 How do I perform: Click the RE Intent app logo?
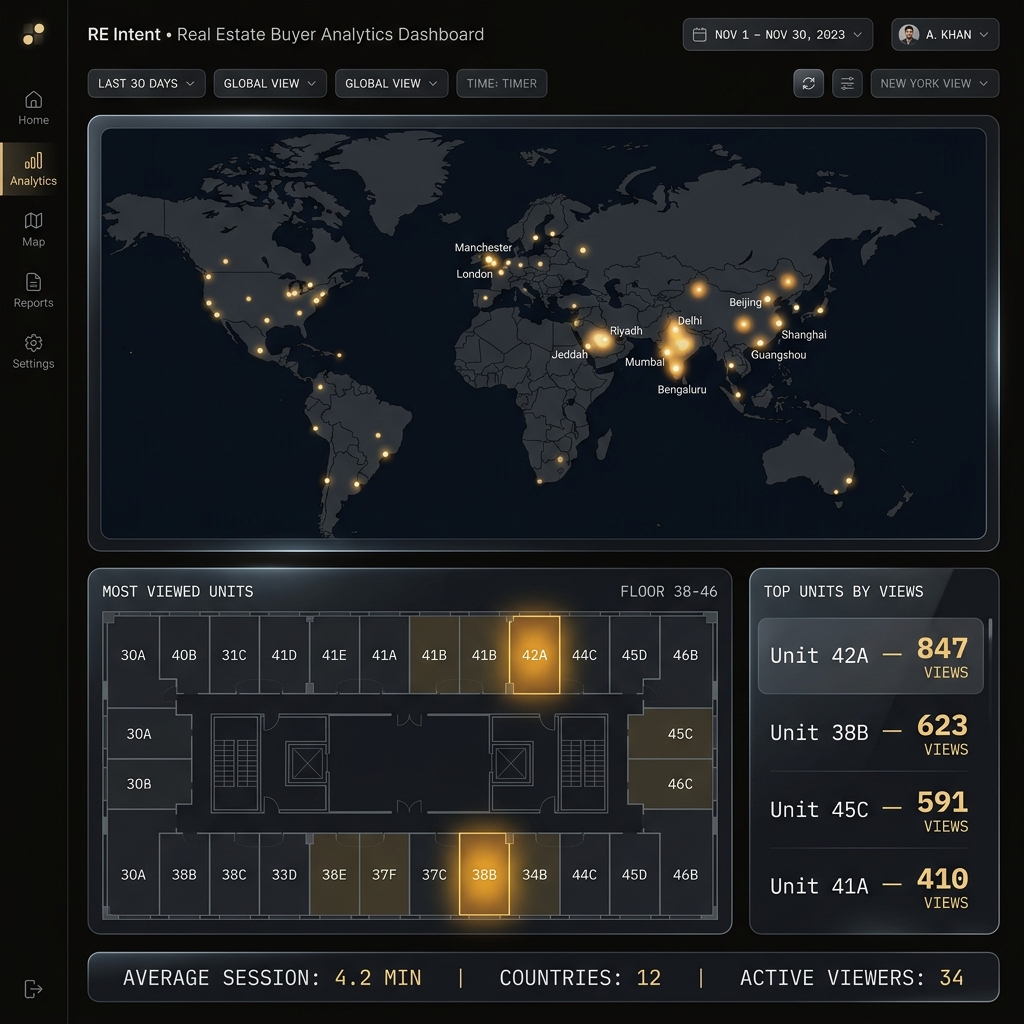33,35
